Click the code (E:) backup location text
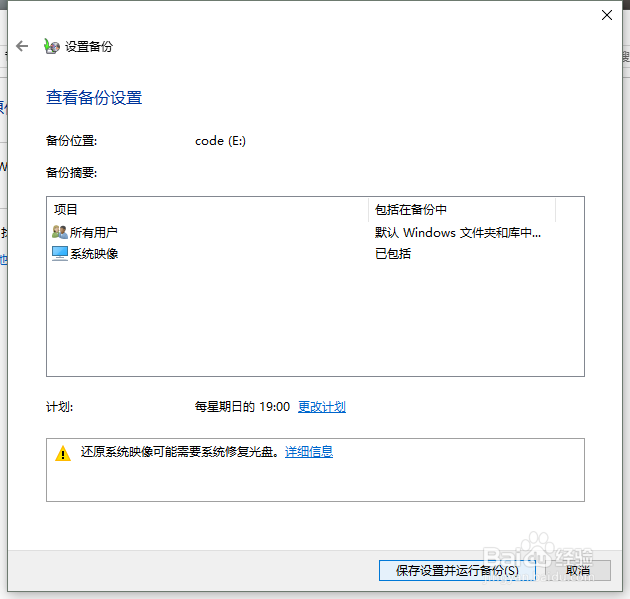Screen dimensions: 630x599 click(220, 141)
